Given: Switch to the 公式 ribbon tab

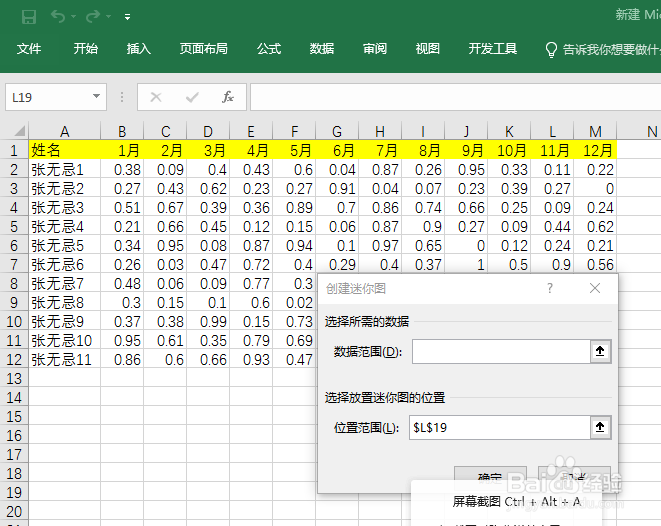Looking at the screenshot, I should coord(269,49).
